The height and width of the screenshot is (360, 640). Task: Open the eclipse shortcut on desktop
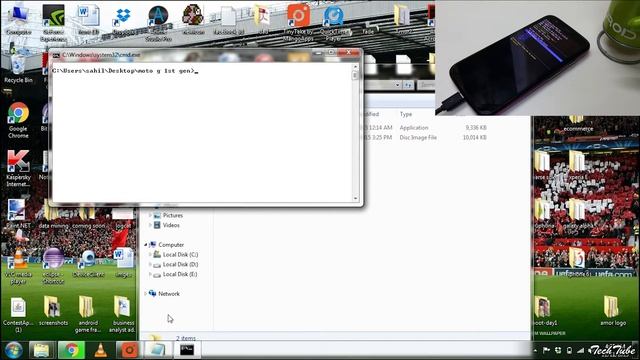point(53,266)
